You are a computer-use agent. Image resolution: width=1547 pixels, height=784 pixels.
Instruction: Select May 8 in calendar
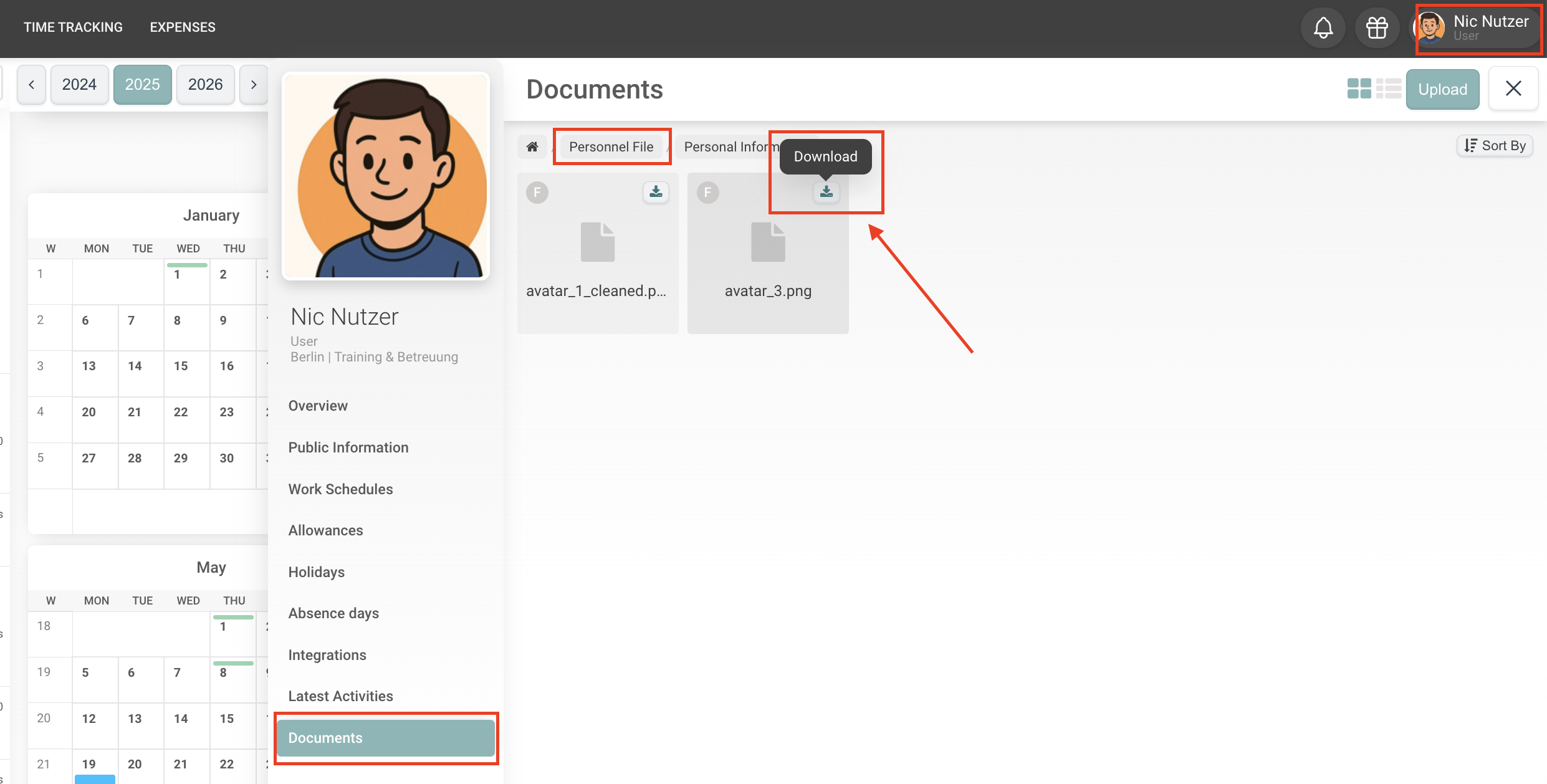pos(233,680)
